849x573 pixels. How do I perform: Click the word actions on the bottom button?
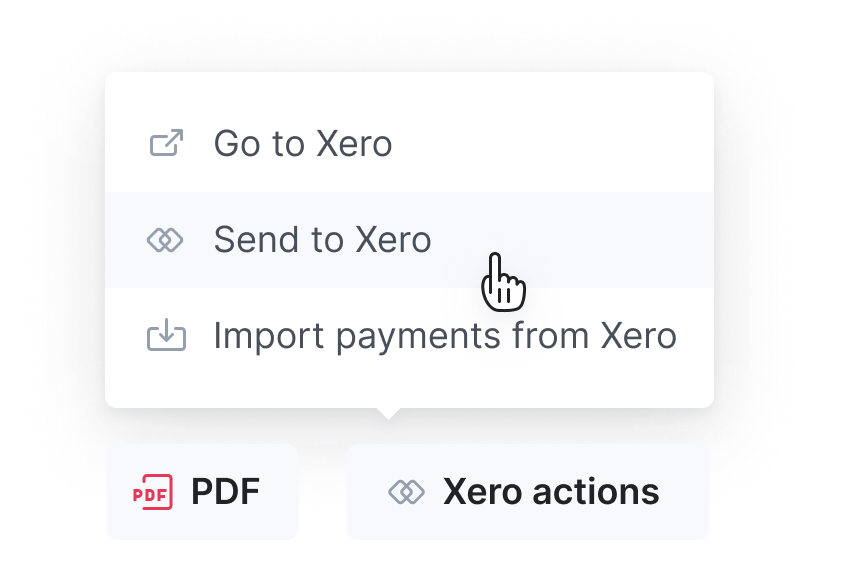[596, 492]
